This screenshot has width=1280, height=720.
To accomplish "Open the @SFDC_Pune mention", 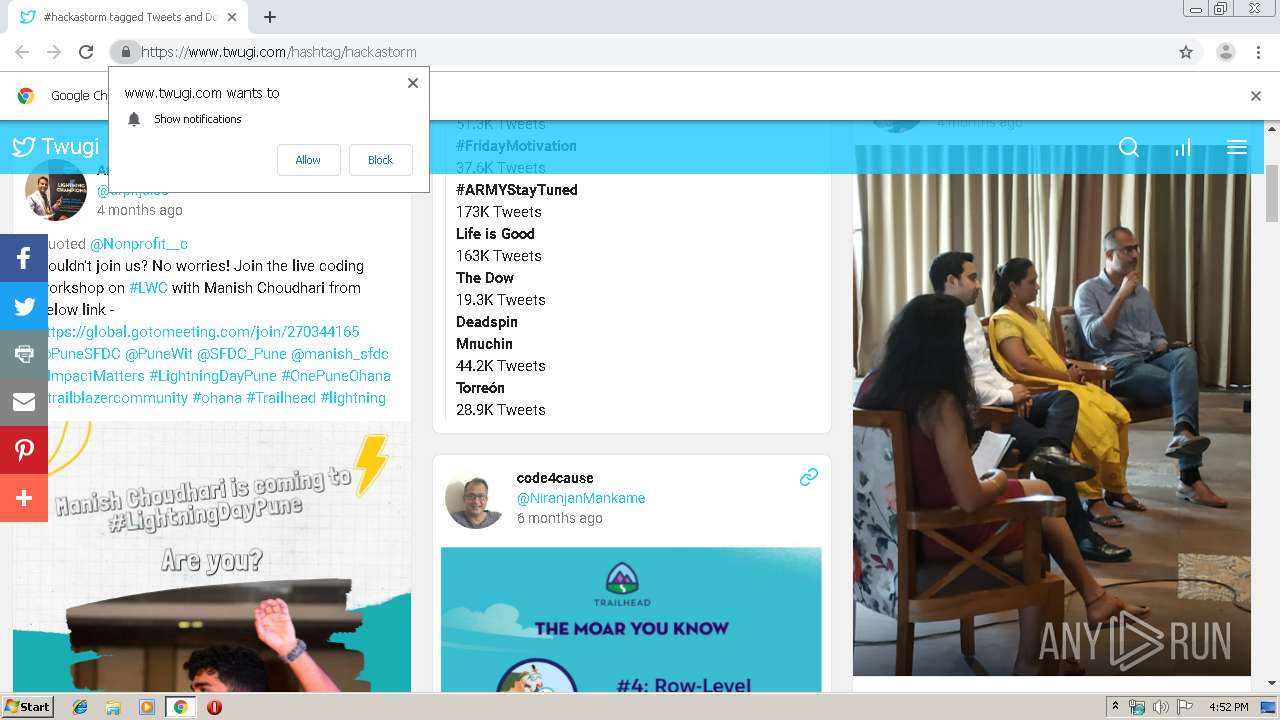I will [x=241, y=354].
